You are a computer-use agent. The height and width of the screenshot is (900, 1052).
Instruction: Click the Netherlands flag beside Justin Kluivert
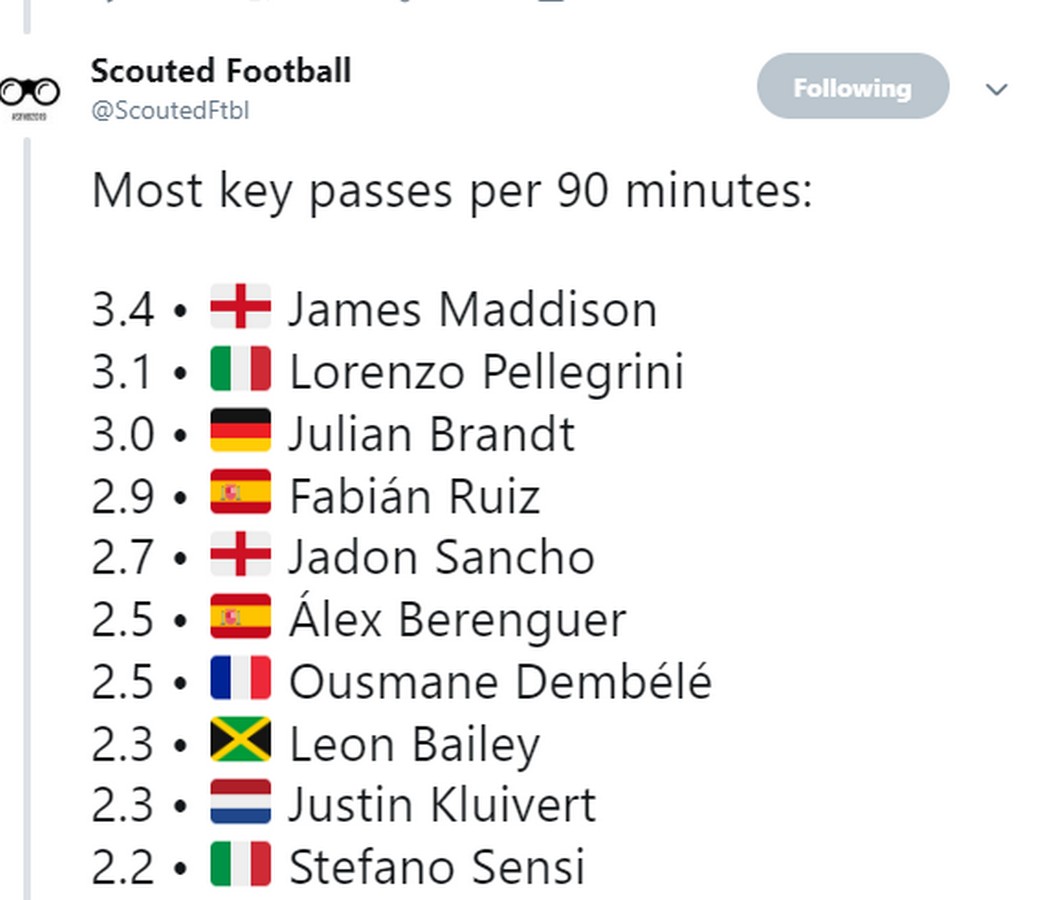[x=240, y=804]
